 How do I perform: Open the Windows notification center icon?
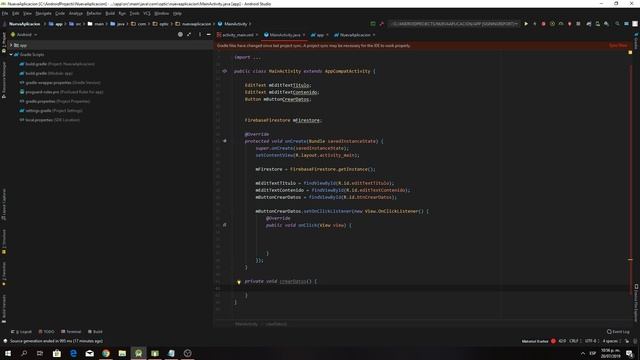tap(629, 353)
